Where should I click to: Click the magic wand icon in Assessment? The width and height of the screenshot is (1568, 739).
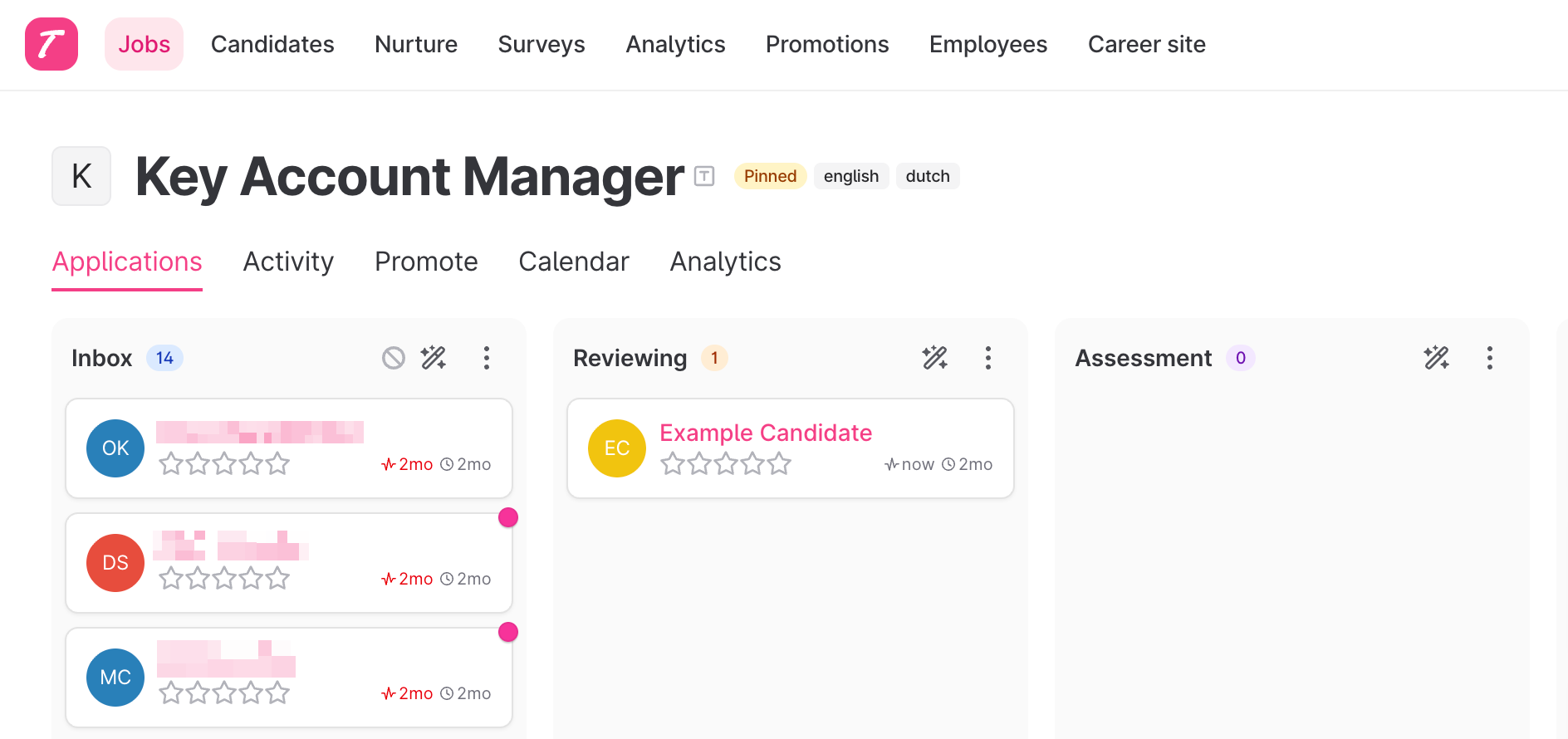1437,358
